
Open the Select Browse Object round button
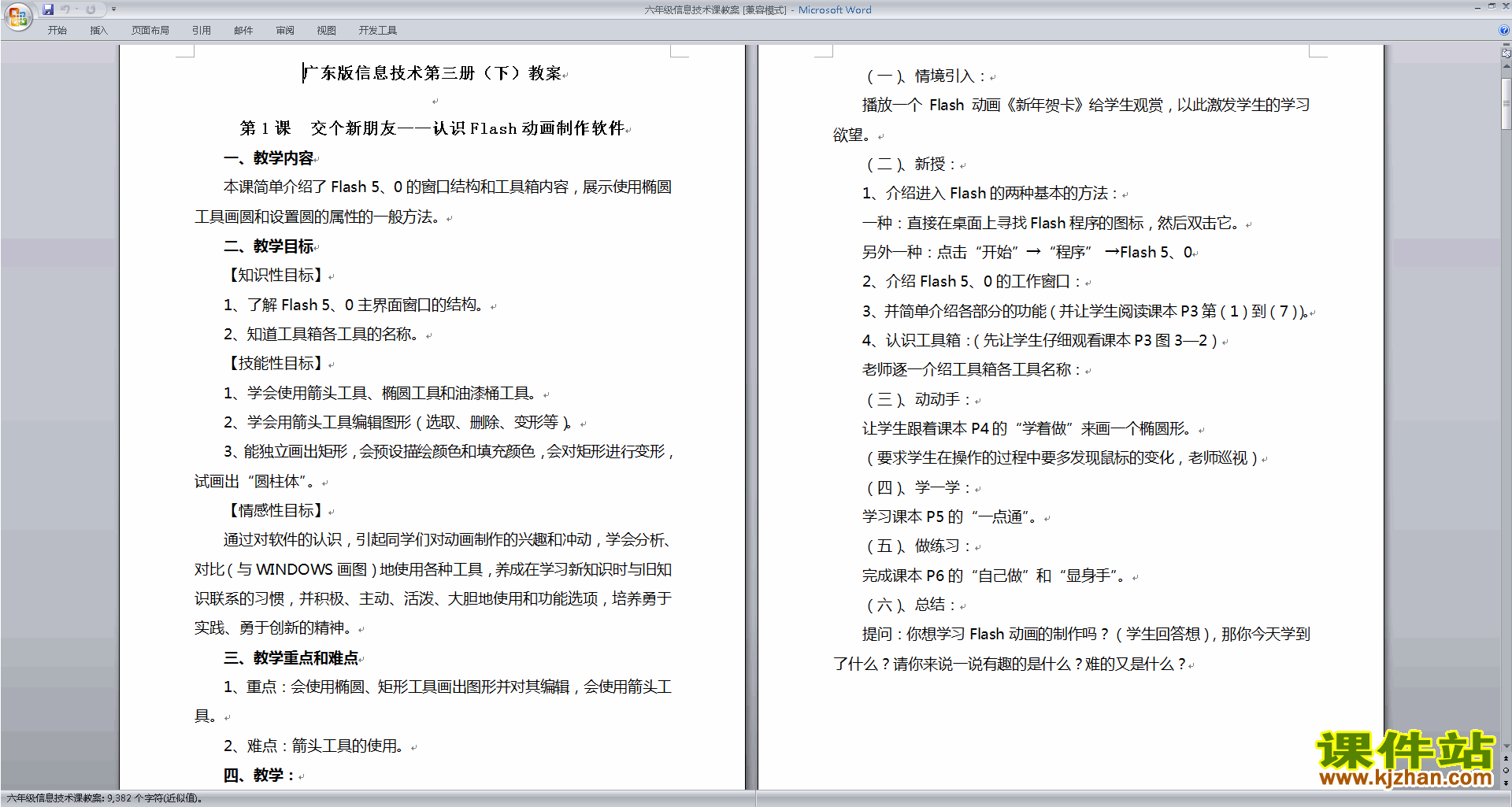pyautogui.click(x=1506, y=771)
